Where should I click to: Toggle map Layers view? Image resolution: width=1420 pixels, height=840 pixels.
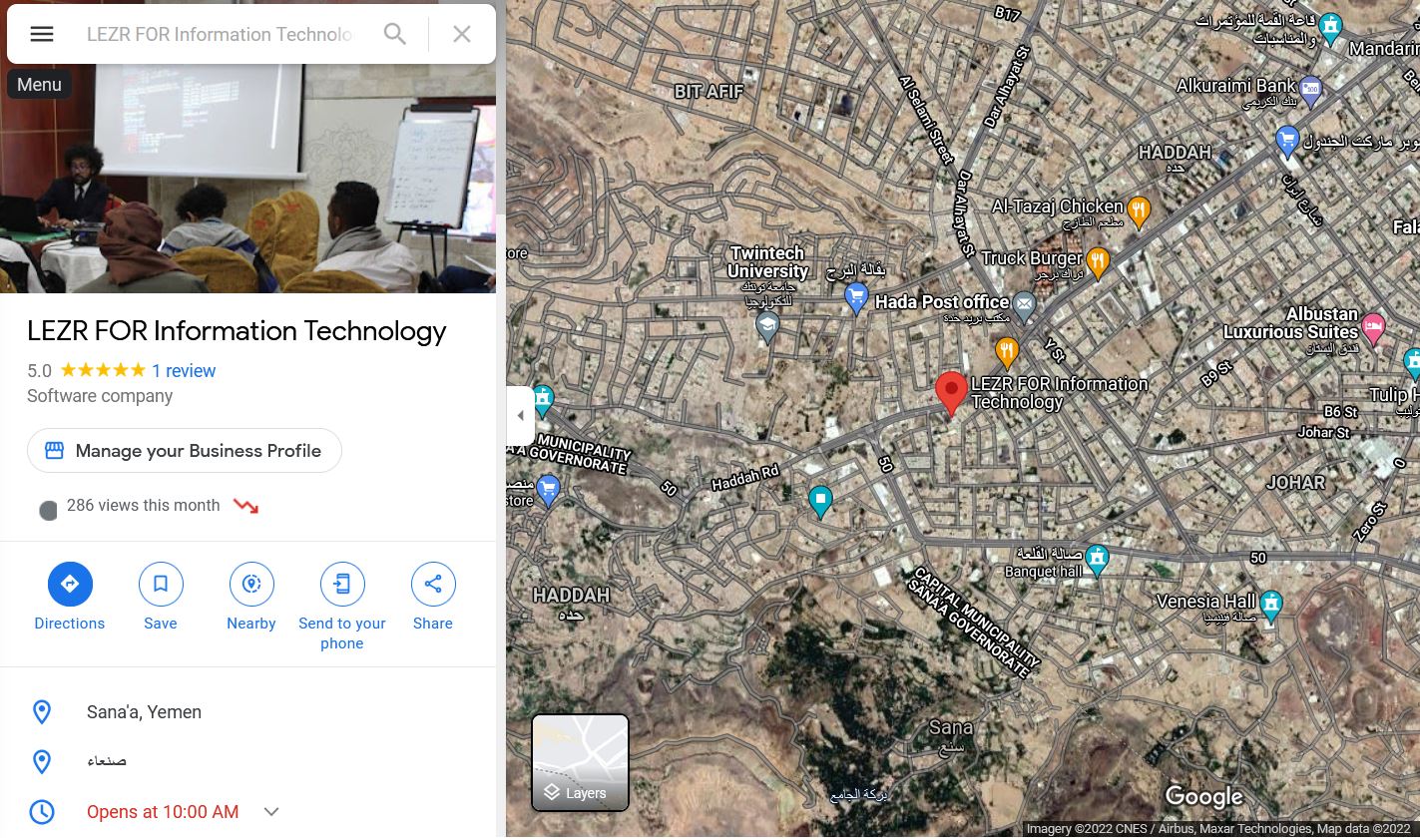click(580, 763)
